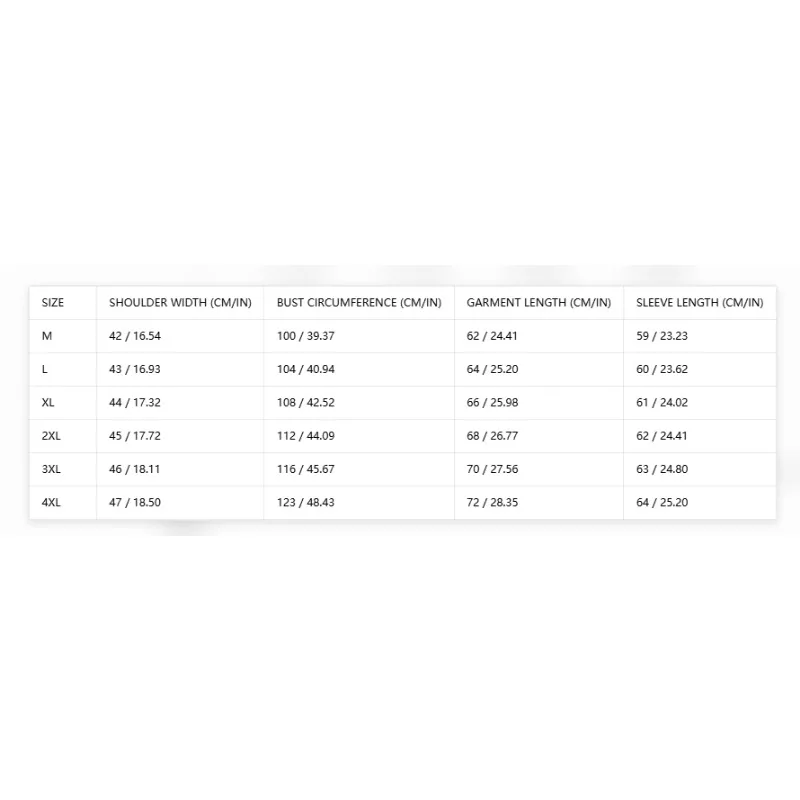Select bust cell 123 / 48.43
Screen dimensions: 800x800
pos(306,503)
